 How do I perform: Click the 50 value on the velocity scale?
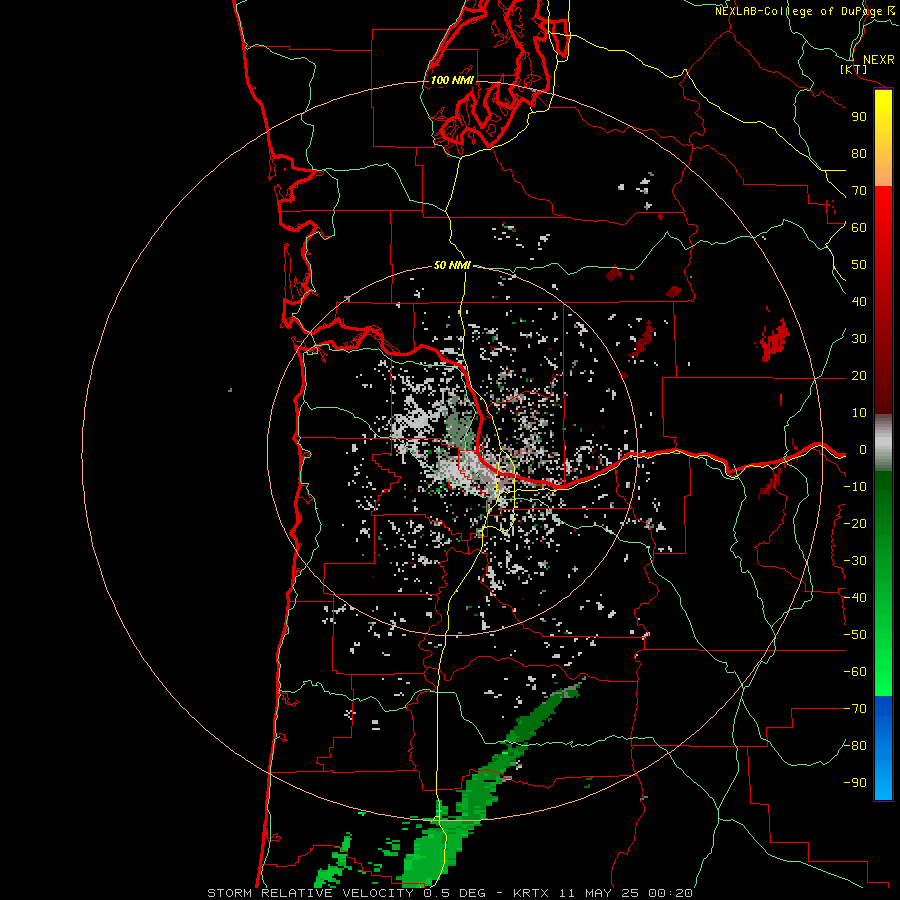point(859,265)
